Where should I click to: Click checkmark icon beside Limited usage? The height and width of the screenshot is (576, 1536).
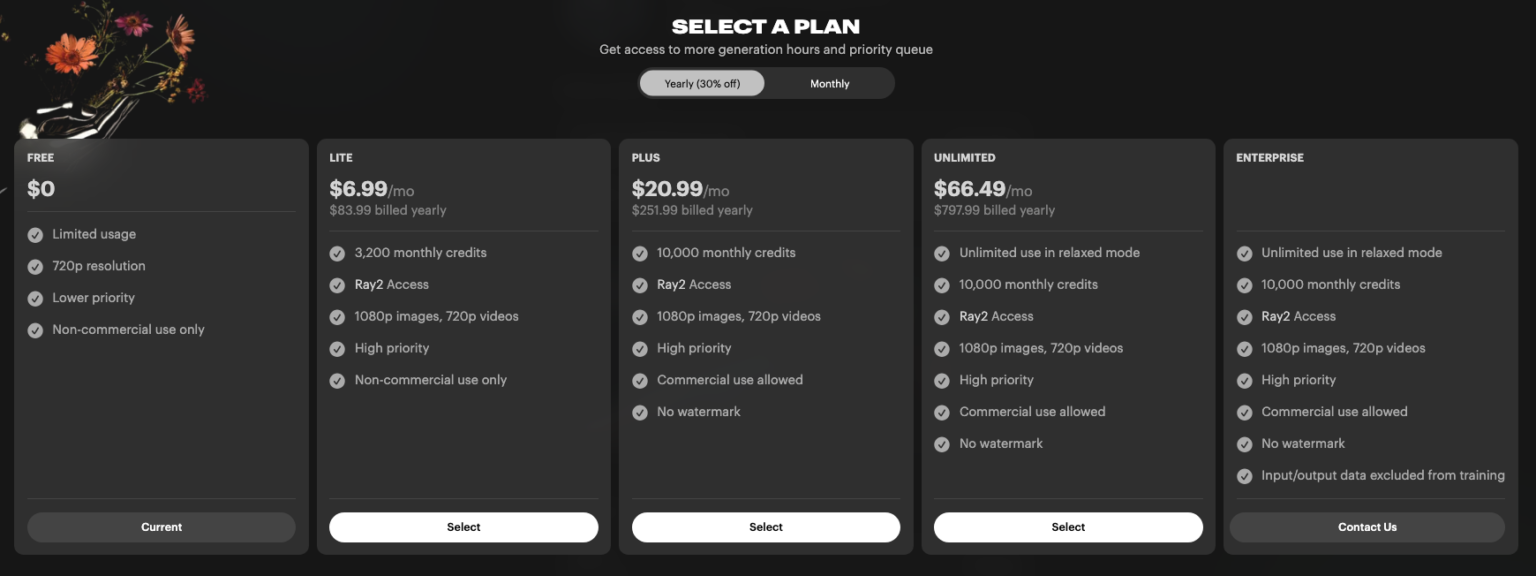[x=35, y=235]
